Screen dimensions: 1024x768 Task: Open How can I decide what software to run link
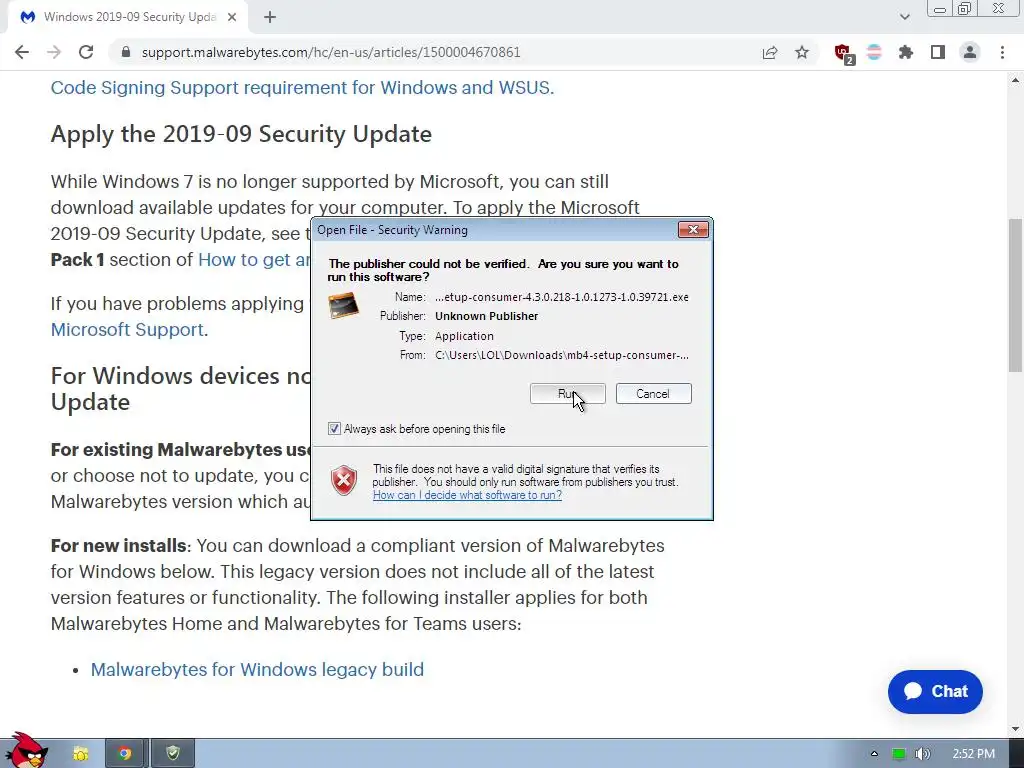pyautogui.click(x=468, y=495)
